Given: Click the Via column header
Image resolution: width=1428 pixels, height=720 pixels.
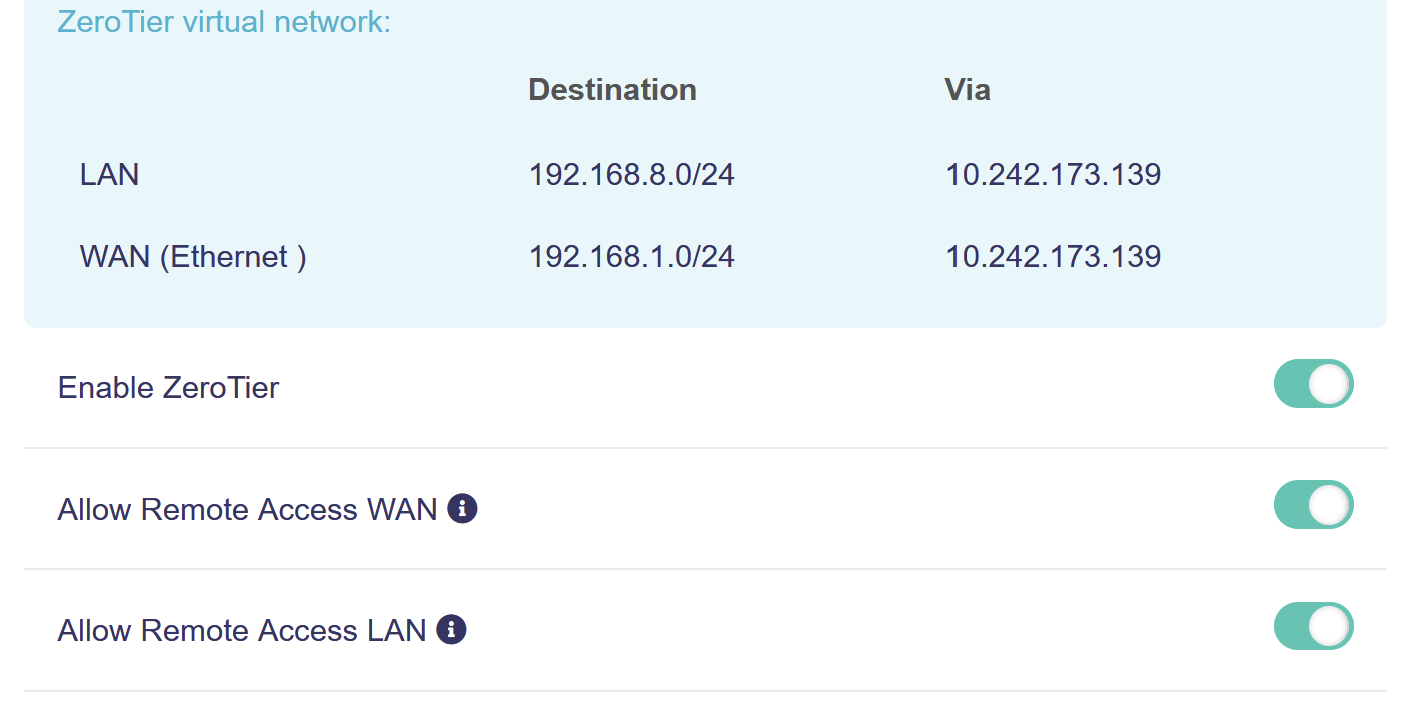Looking at the screenshot, I should pos(967,90).
